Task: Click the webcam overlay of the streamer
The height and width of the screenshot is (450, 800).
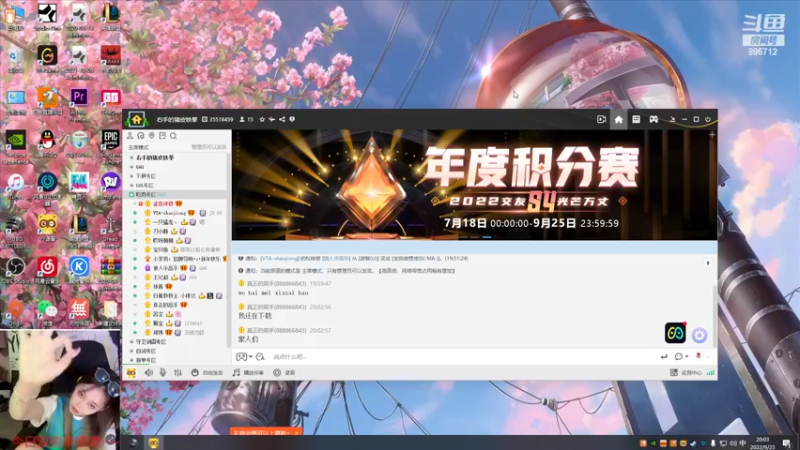Action: point(60,390)
